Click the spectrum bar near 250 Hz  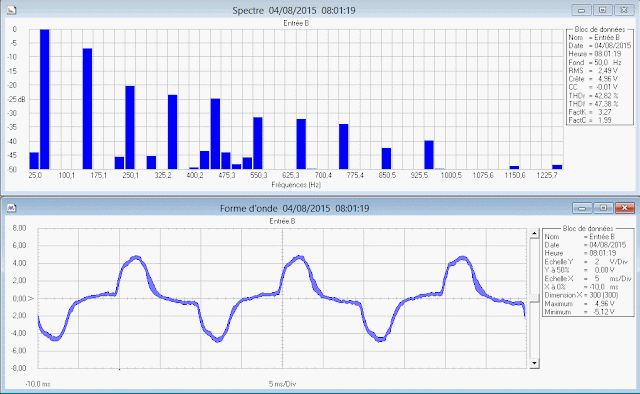(130, 127)
